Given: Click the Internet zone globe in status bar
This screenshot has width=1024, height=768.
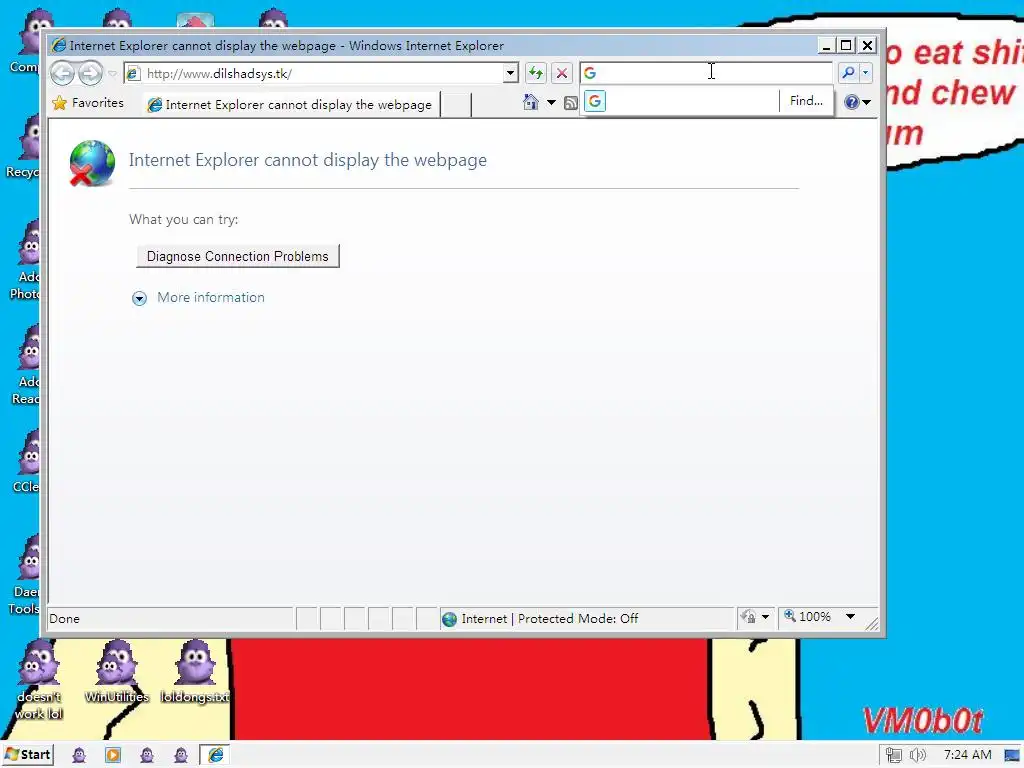Looking at the screenshot, I should pos(449,618).
